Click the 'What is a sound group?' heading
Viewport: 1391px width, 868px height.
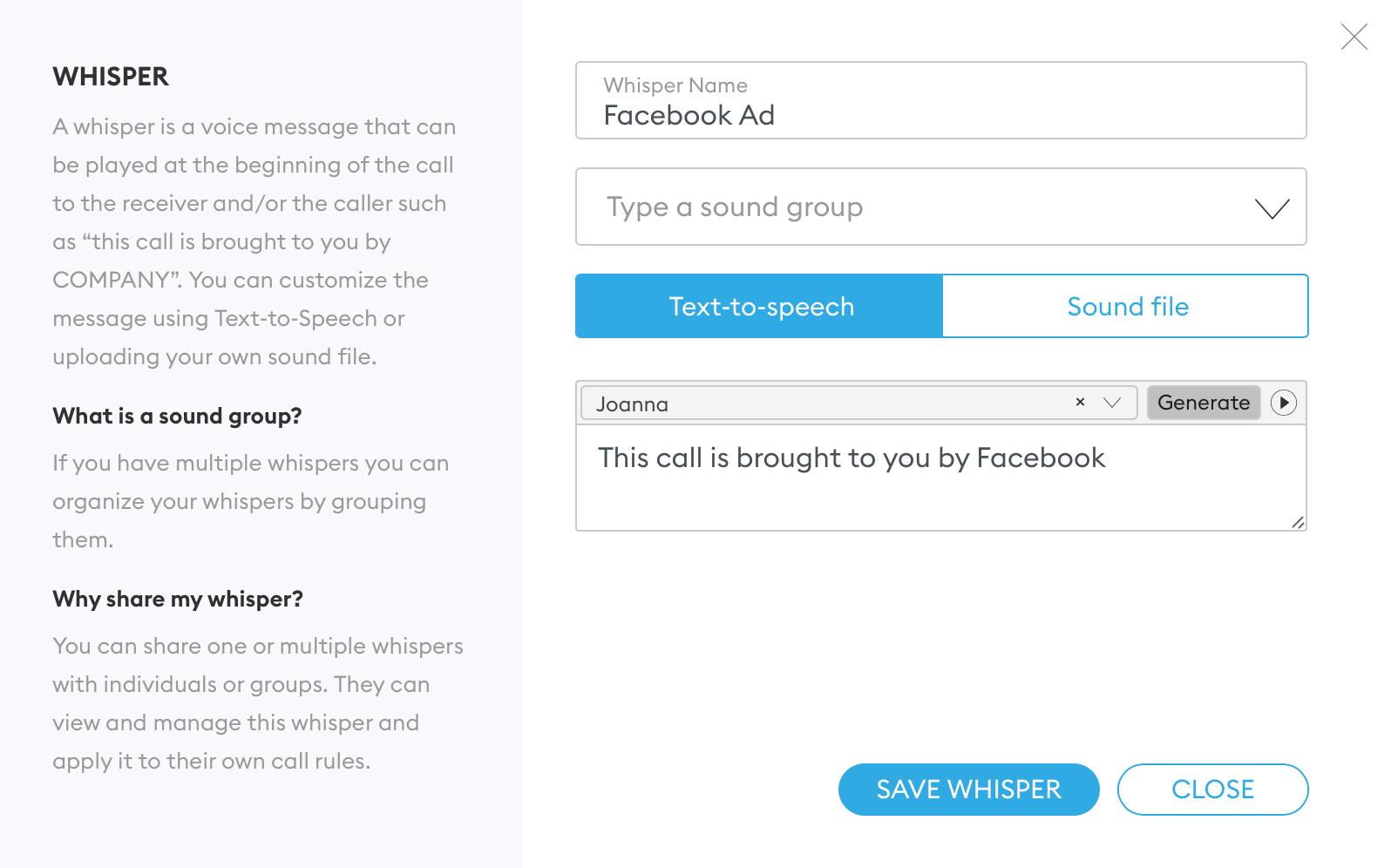[177, 417]
